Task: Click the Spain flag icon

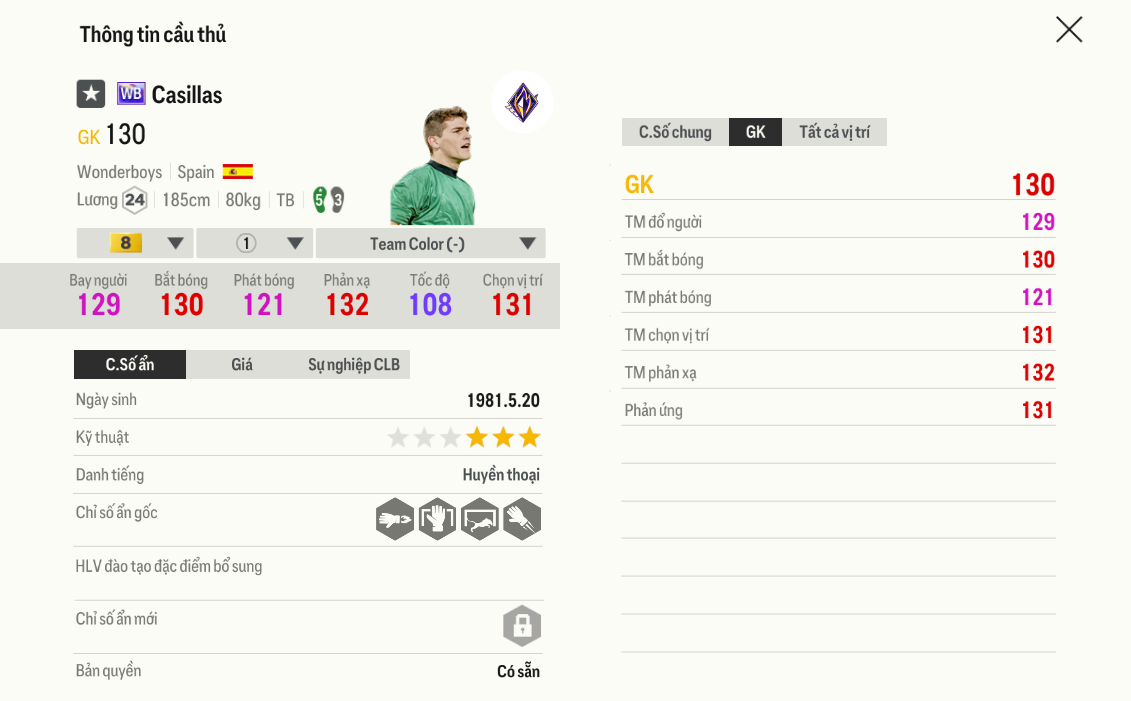Action: coord(238,171)
